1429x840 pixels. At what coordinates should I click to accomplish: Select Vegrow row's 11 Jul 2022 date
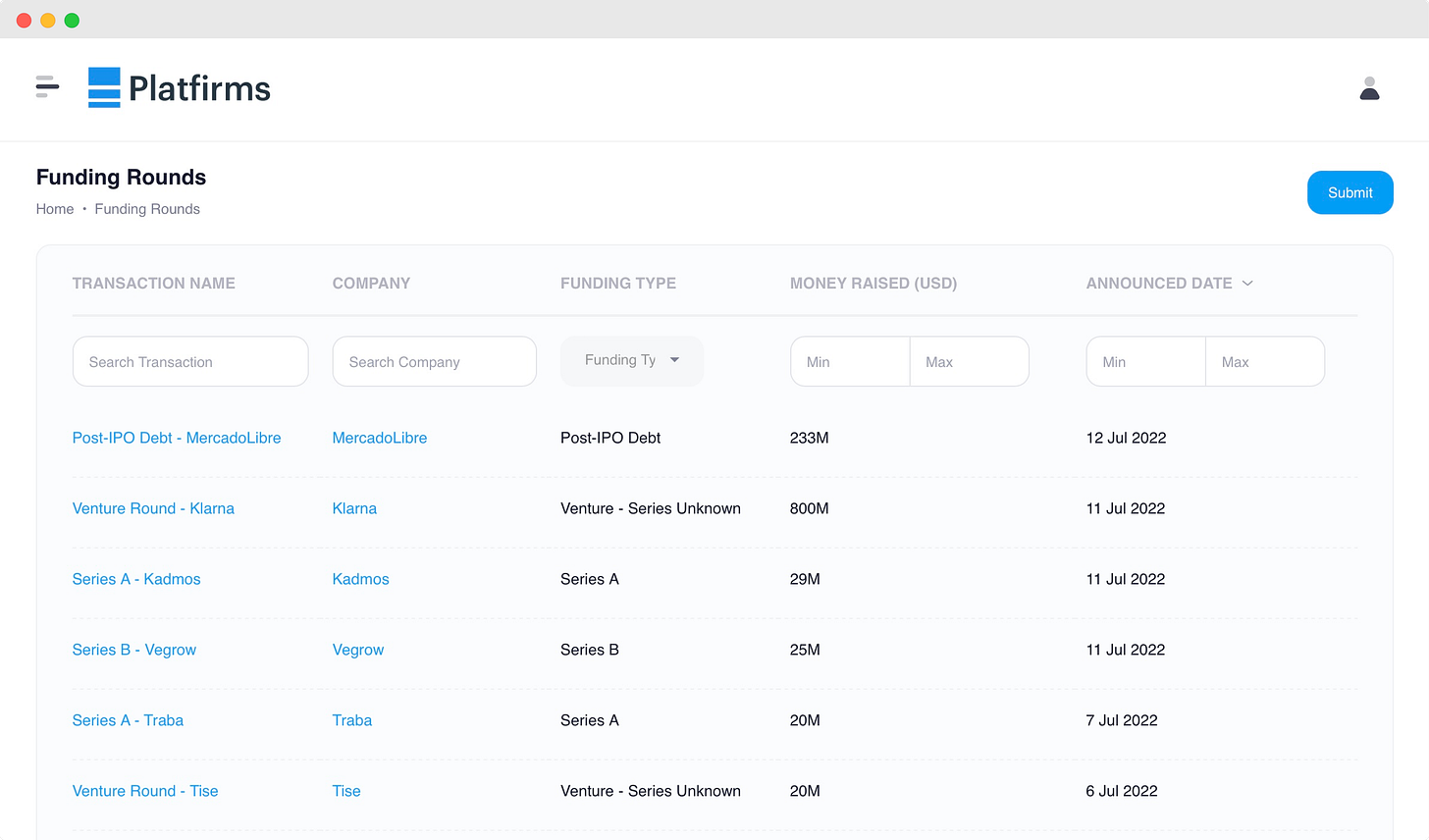pyautogui.click(x=1126, y=650)
